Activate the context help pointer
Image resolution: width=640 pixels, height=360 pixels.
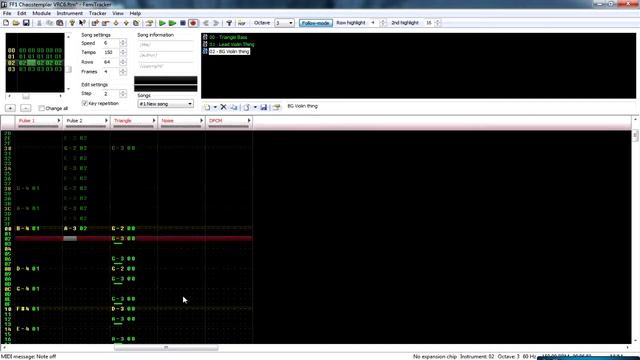click(82, 23)
